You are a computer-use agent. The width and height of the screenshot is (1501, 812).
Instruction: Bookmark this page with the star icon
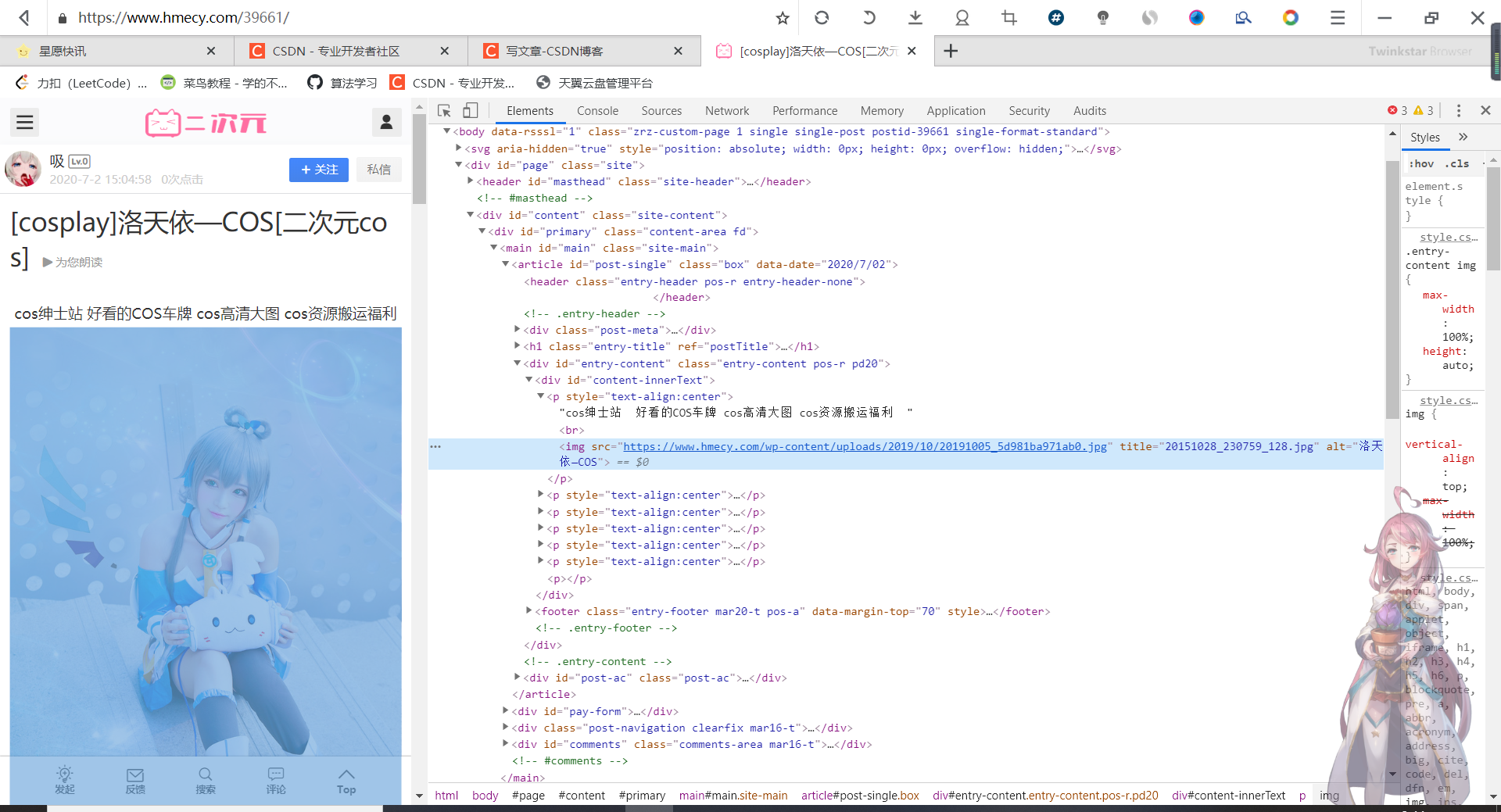click(783, 18)
